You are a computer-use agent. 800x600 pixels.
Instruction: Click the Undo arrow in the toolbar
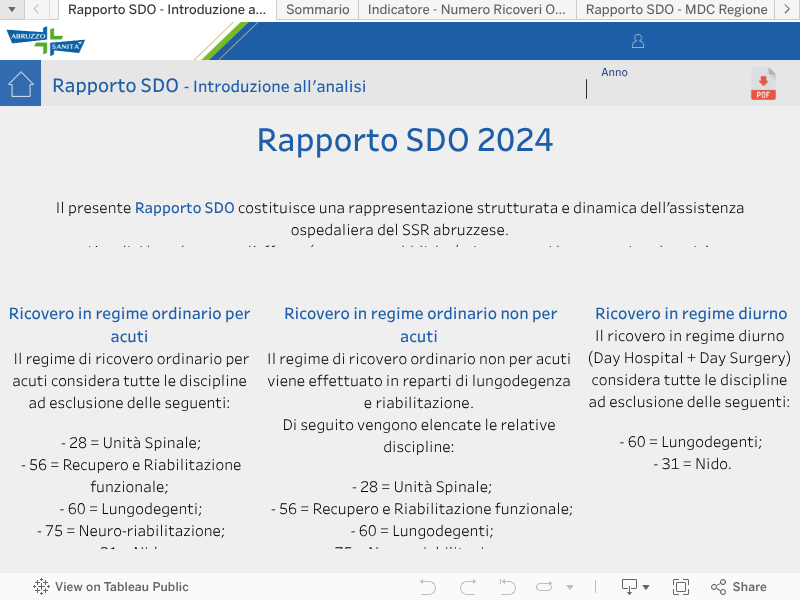coord(428,587)
